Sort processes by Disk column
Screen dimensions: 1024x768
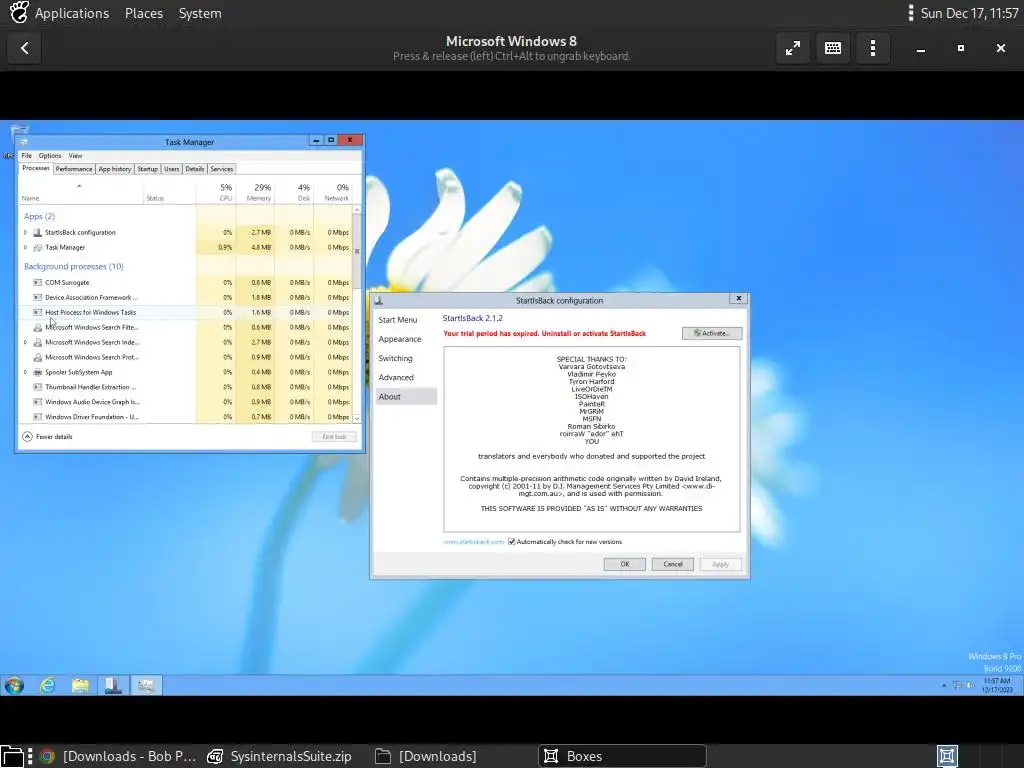pyautogui.click(x=294, y=193)
